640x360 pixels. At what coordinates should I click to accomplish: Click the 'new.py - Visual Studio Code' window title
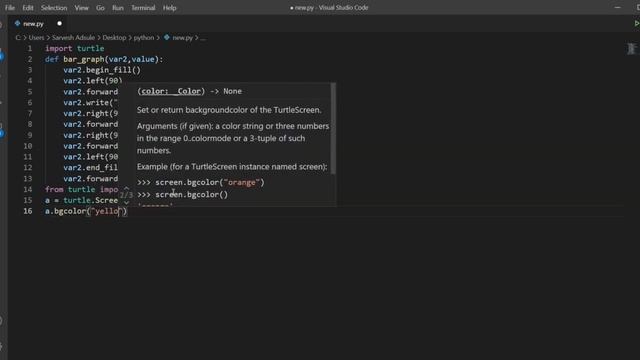pyautogui.click(x=329, y=7)
